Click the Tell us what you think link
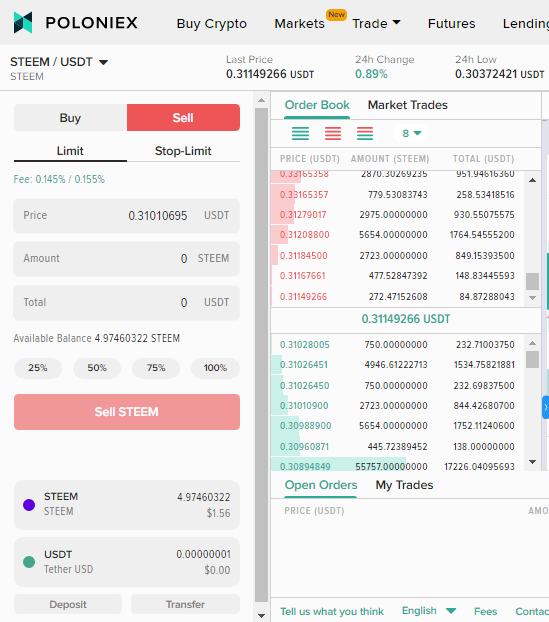 (332, 611)
